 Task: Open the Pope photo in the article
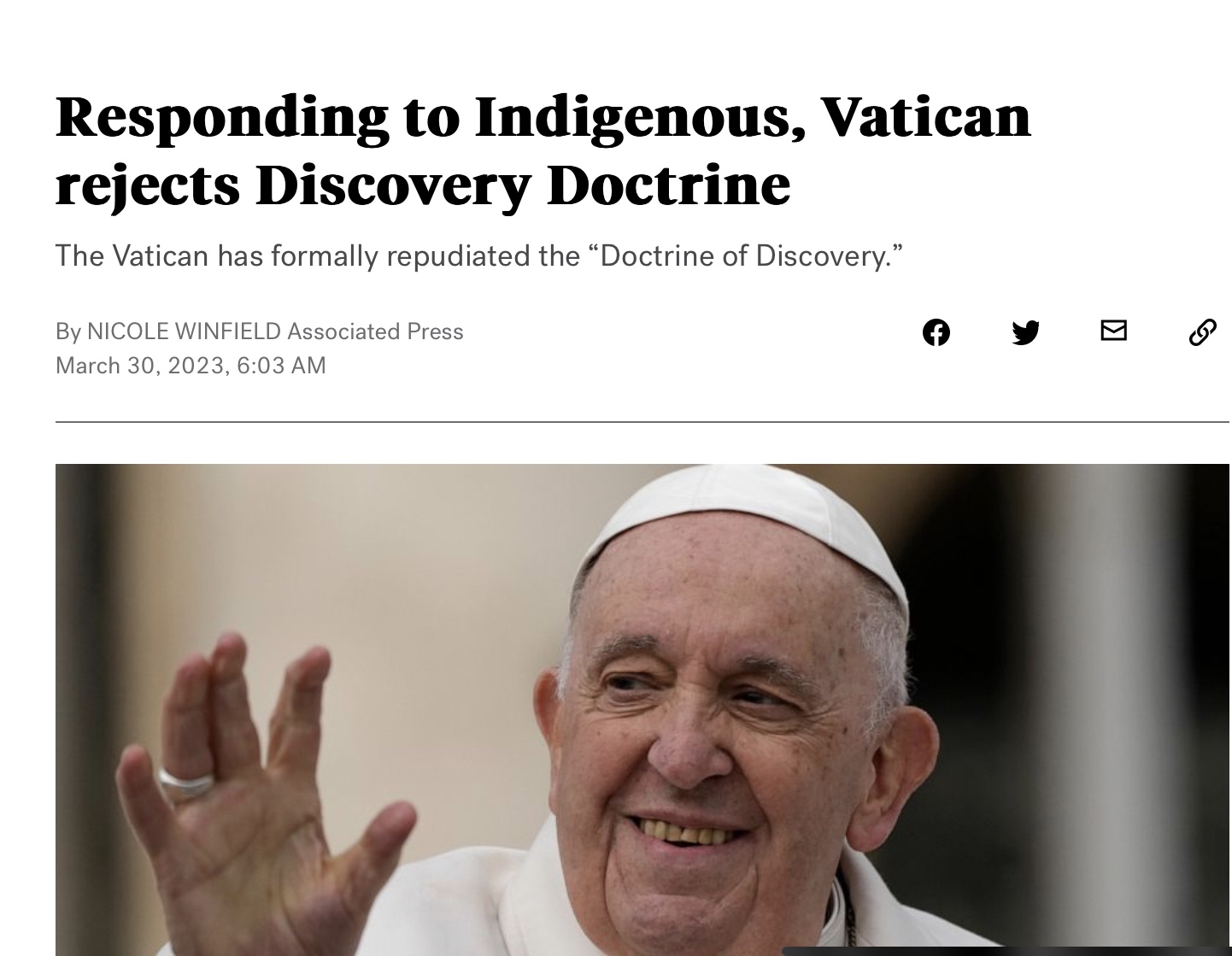point(642,710)
